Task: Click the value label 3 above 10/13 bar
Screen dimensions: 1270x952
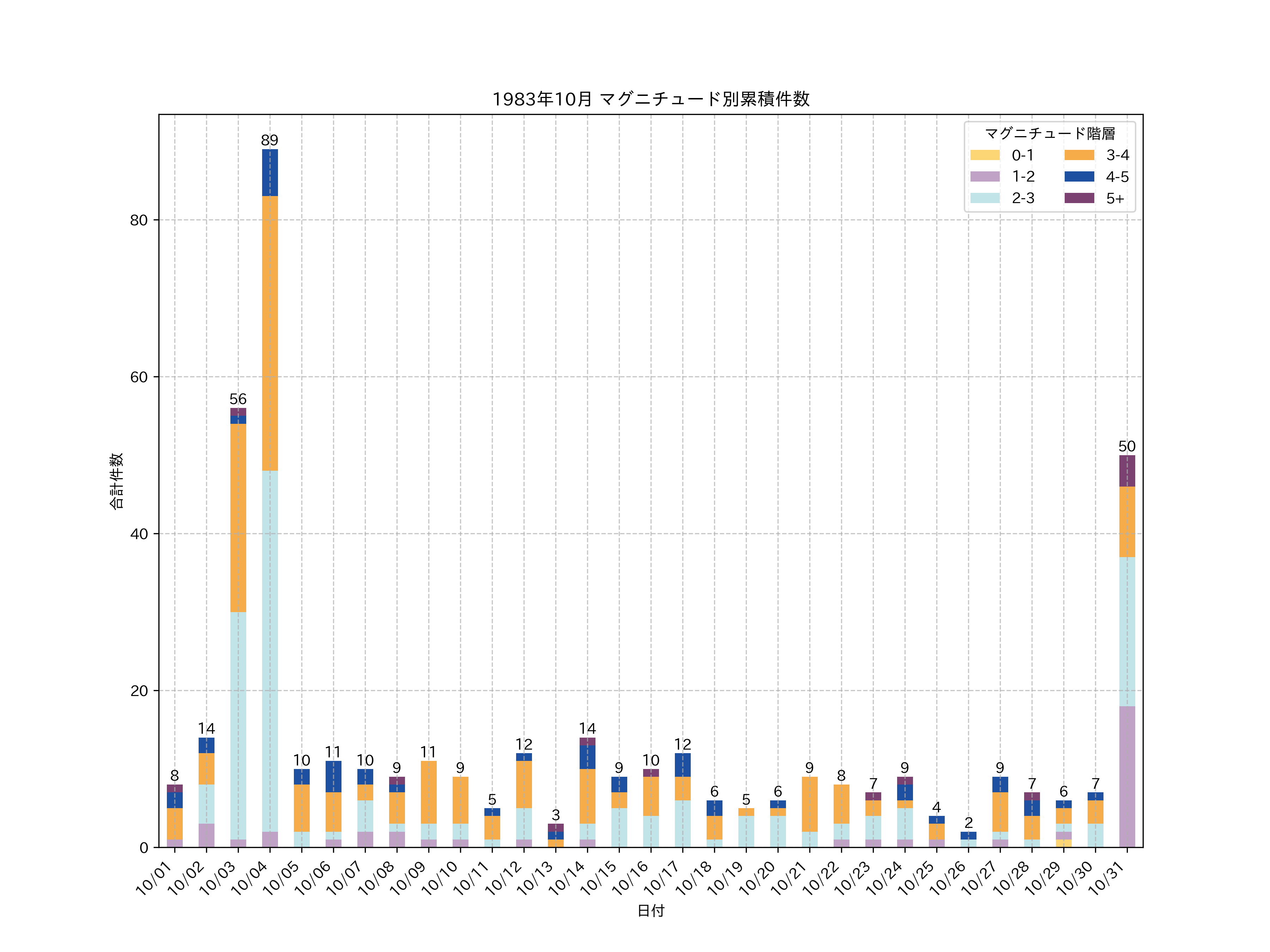Action: 555,815
